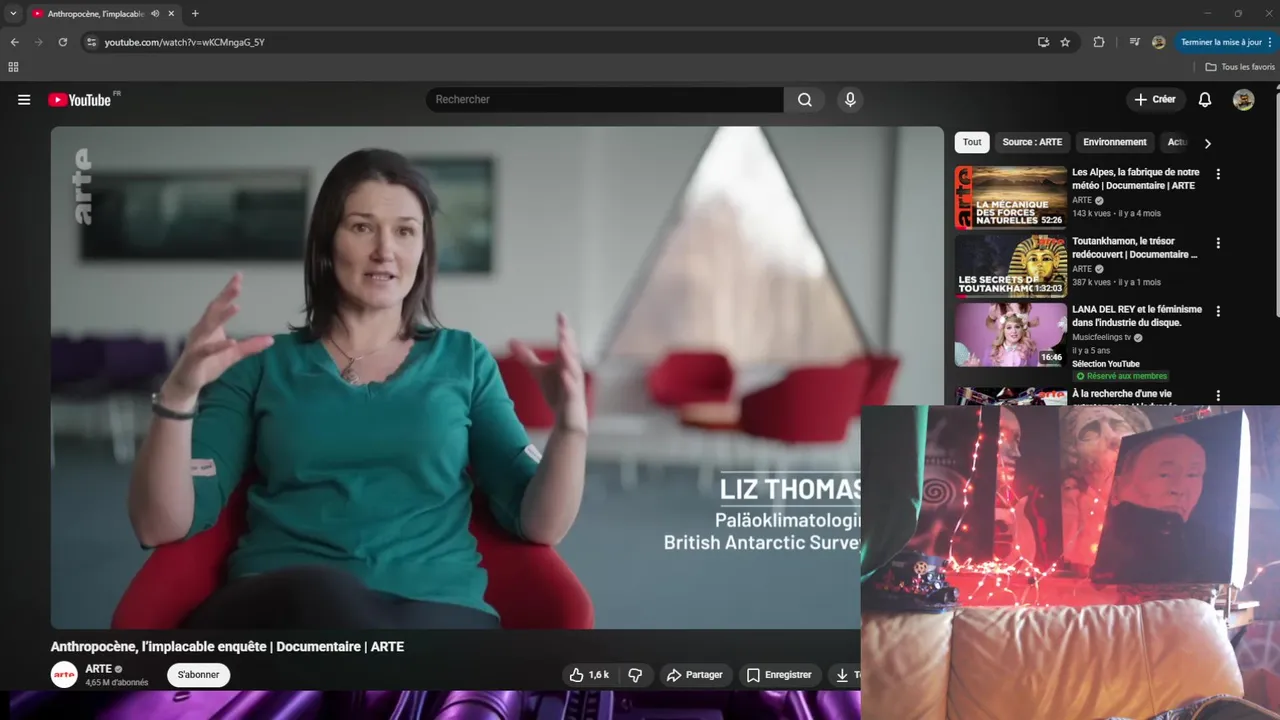Viewport: 1280px width, 720px height.
Task: Focus the Rechercher search field
Action: click(x=605, y=100)
